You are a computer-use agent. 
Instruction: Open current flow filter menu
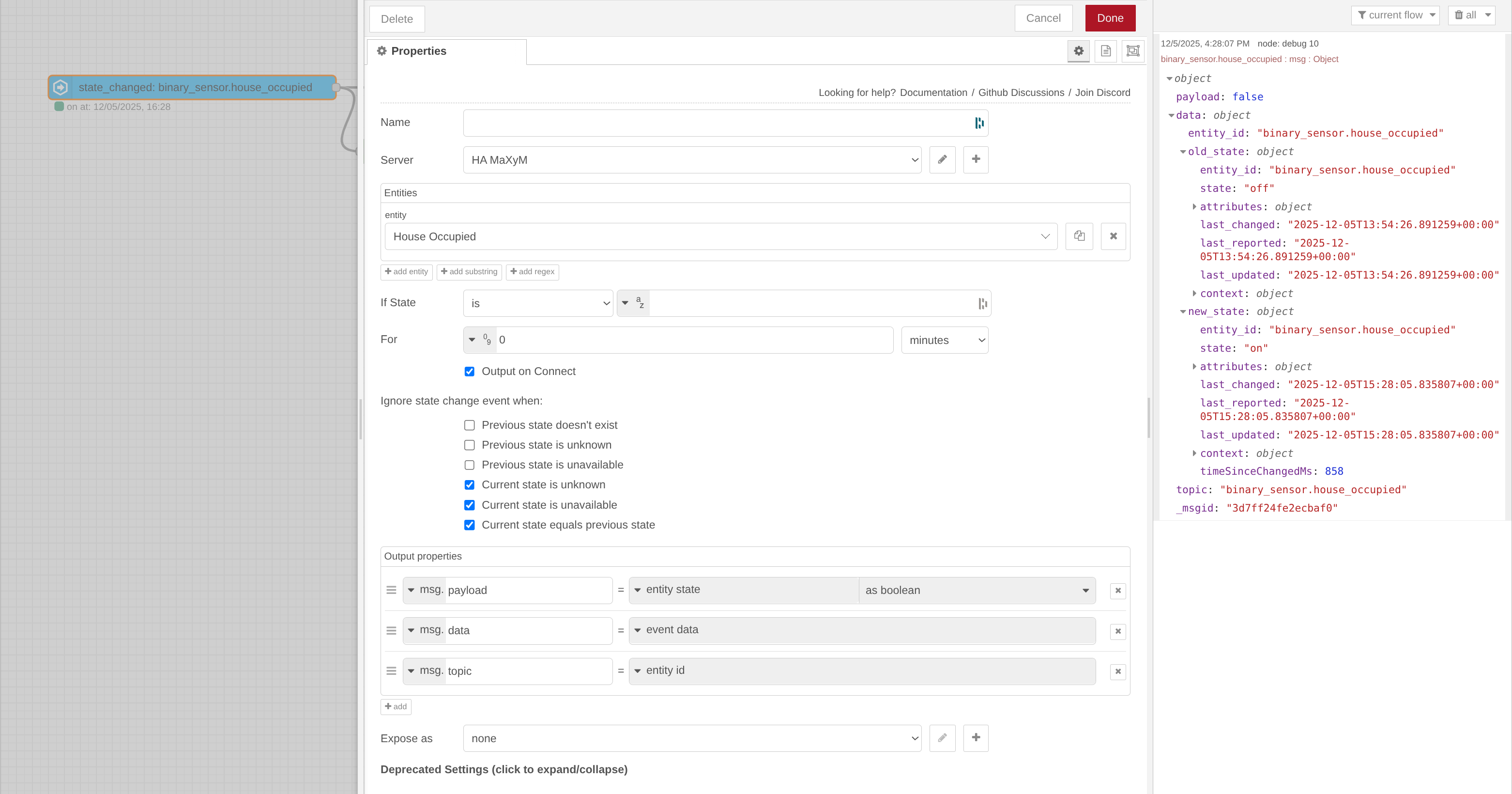pos(1395,16)
